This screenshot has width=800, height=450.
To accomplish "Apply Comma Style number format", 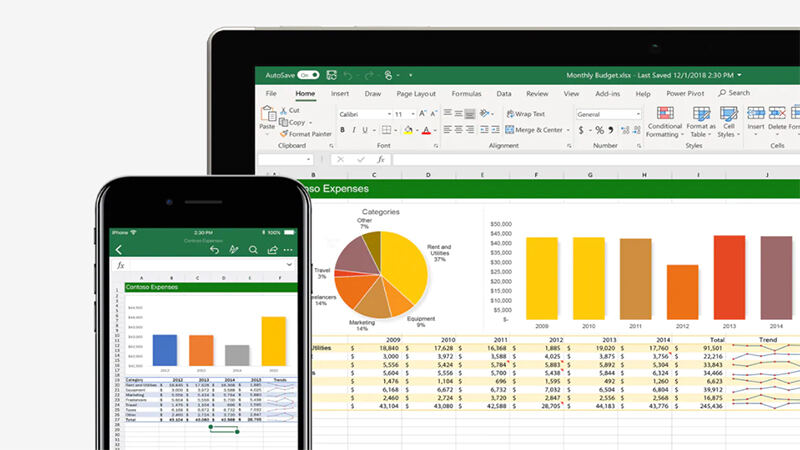I will (x=611, y=130).
